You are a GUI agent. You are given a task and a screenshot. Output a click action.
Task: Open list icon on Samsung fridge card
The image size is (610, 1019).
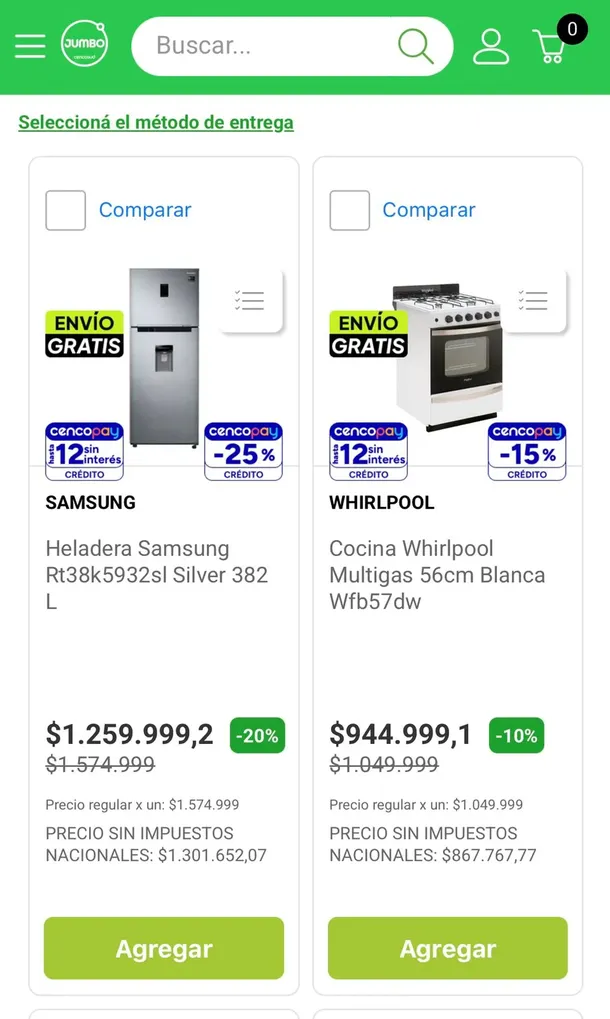pyautogui.click(x=250, y=300)
